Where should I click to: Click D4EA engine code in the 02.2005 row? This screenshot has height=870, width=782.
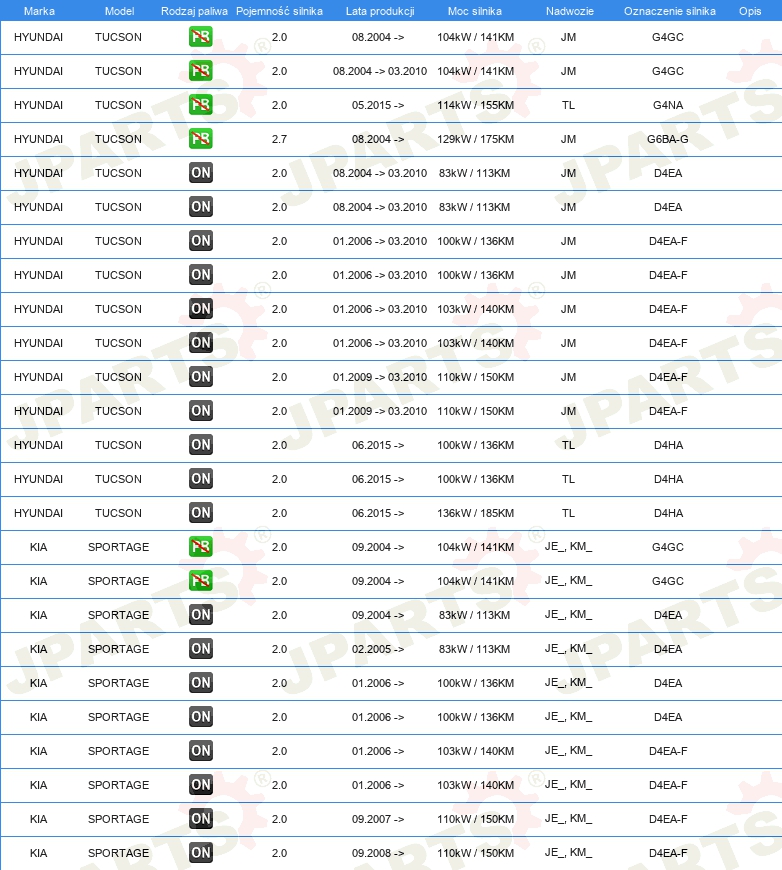[668, 649]
